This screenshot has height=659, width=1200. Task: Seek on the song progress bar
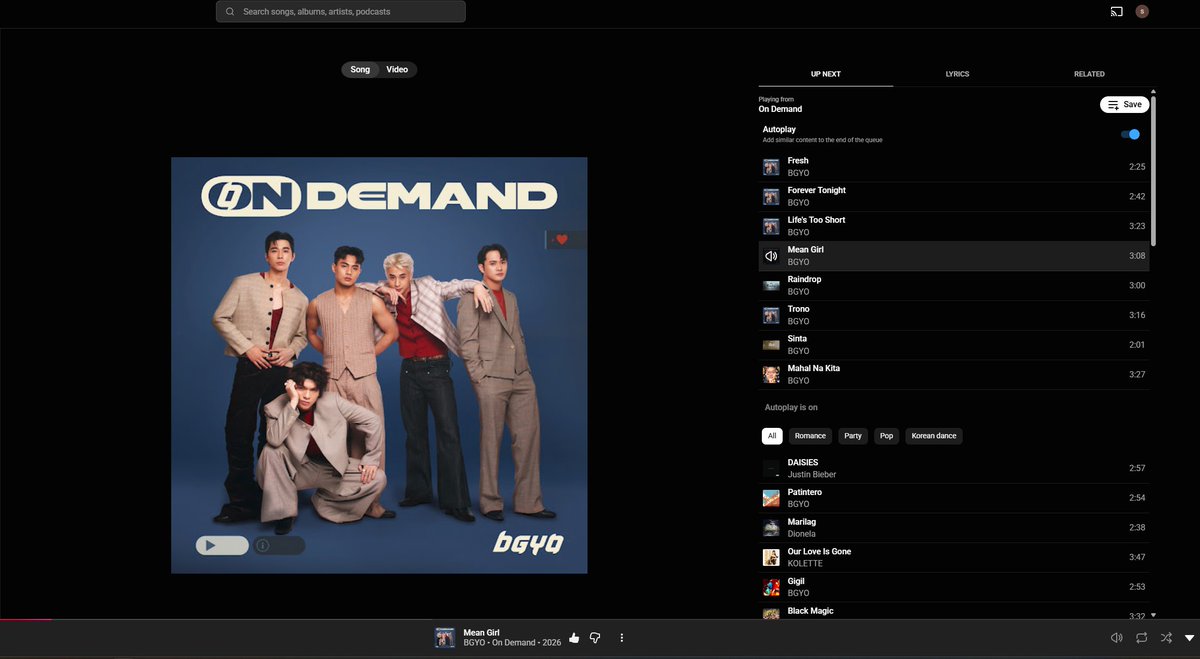[x=600, y=620]
